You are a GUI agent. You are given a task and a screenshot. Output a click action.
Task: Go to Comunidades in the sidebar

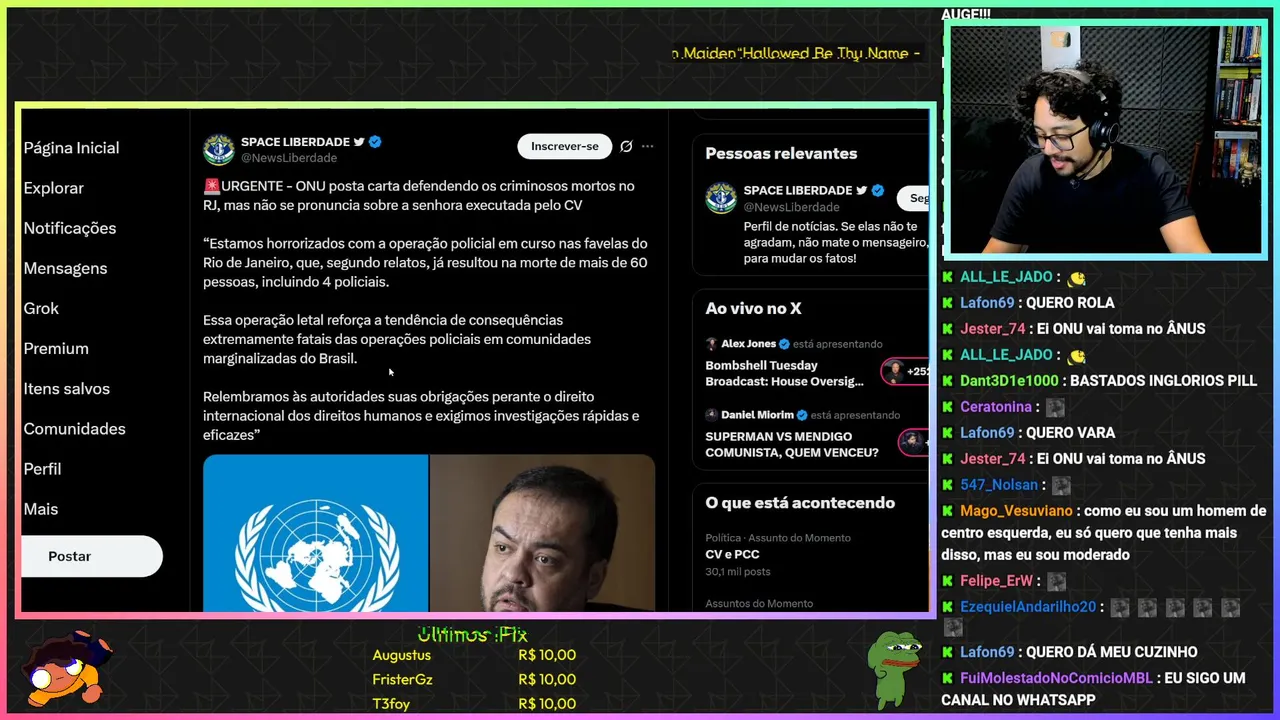tap(74, 428)
